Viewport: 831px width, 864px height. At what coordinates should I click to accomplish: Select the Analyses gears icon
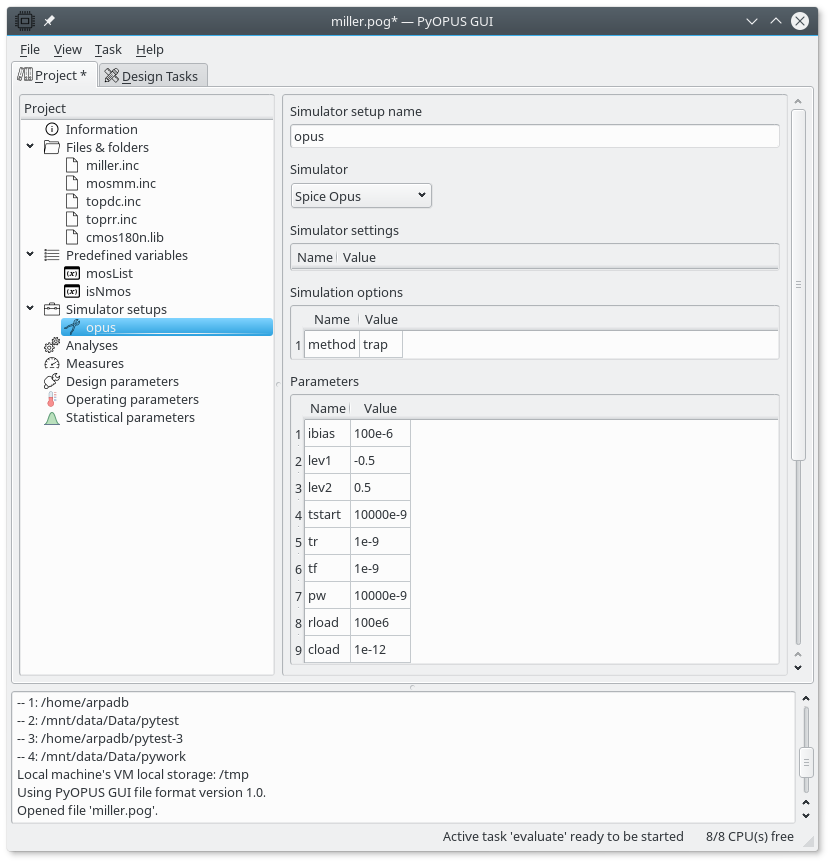tap(52, 345)
